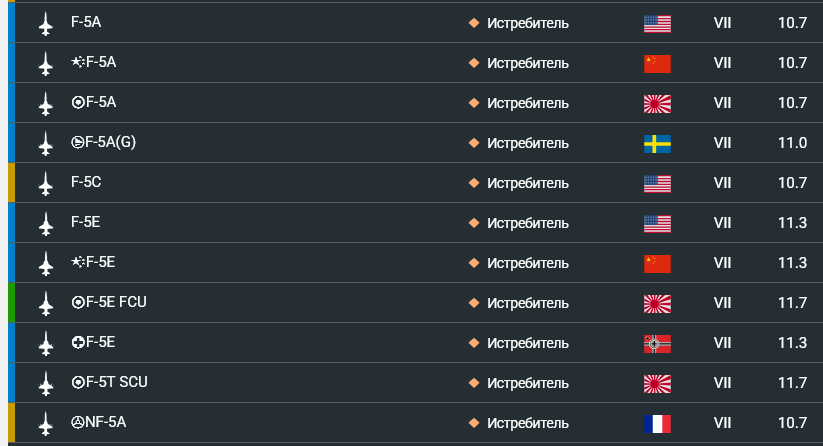823x446 pixels.
Task: Click the jet icon beside Chinese F-5A
Action: [46, 63]
